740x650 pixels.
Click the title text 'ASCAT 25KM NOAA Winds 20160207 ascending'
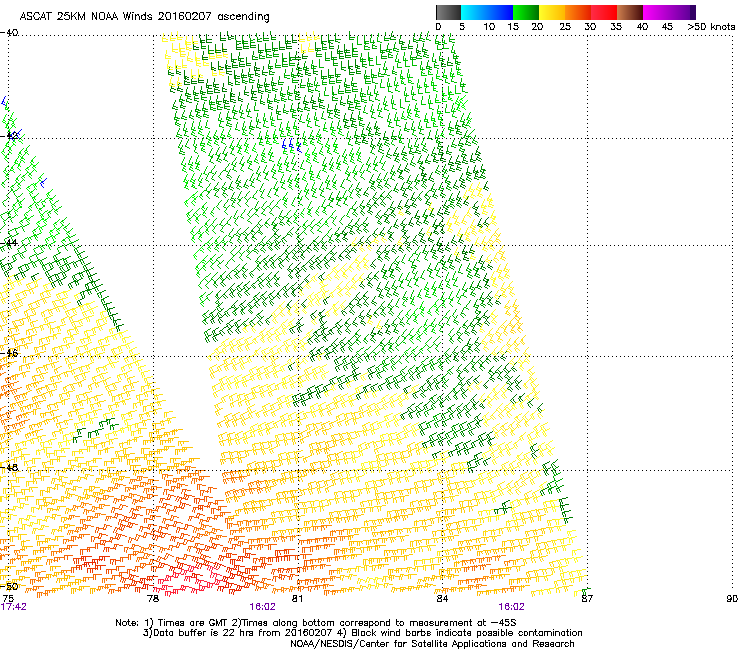[144, 17]
